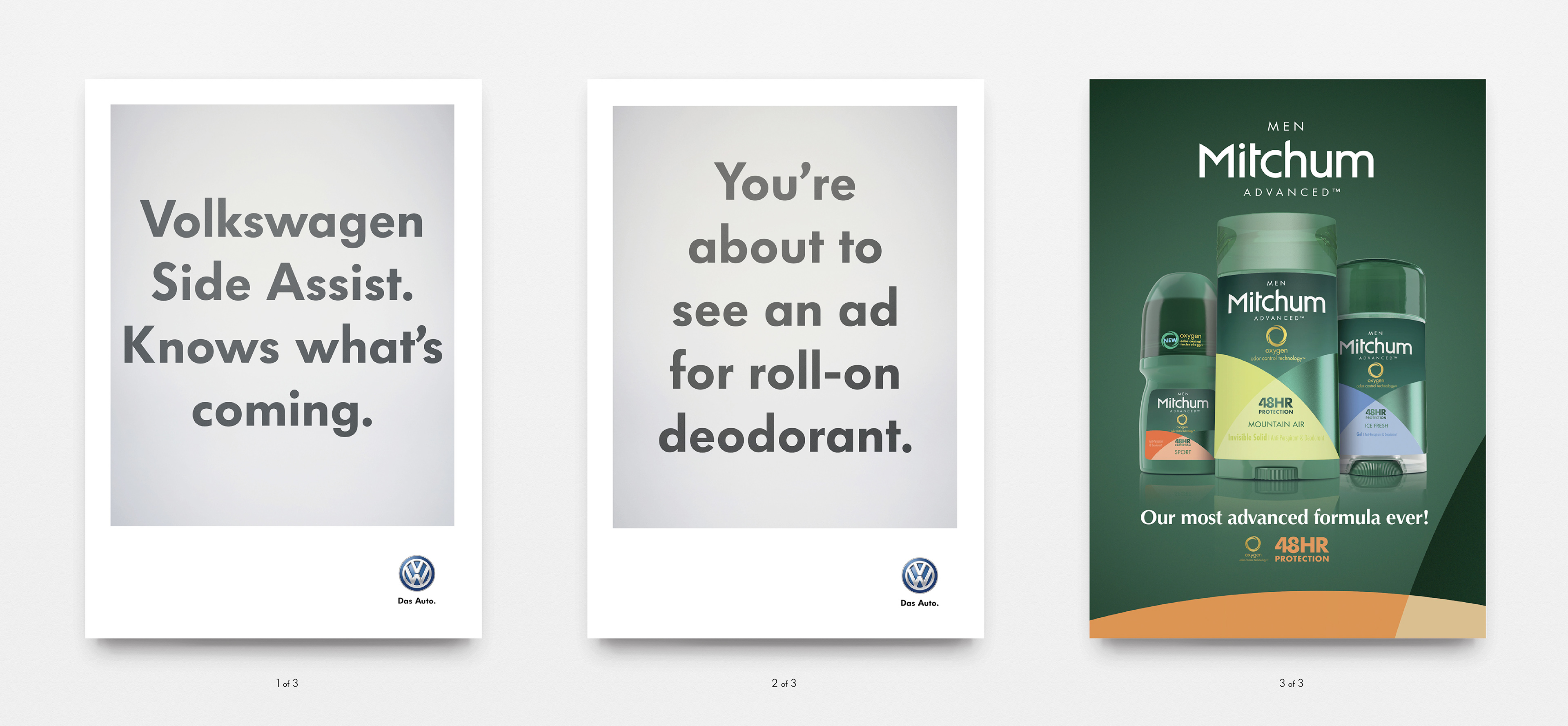Click the '3 of 3' caption

(1291, 684)
